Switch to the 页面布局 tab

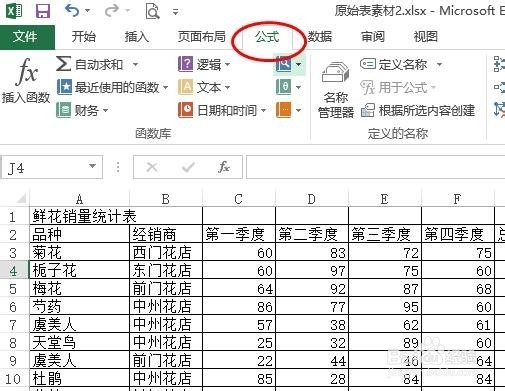pos(201,36)
